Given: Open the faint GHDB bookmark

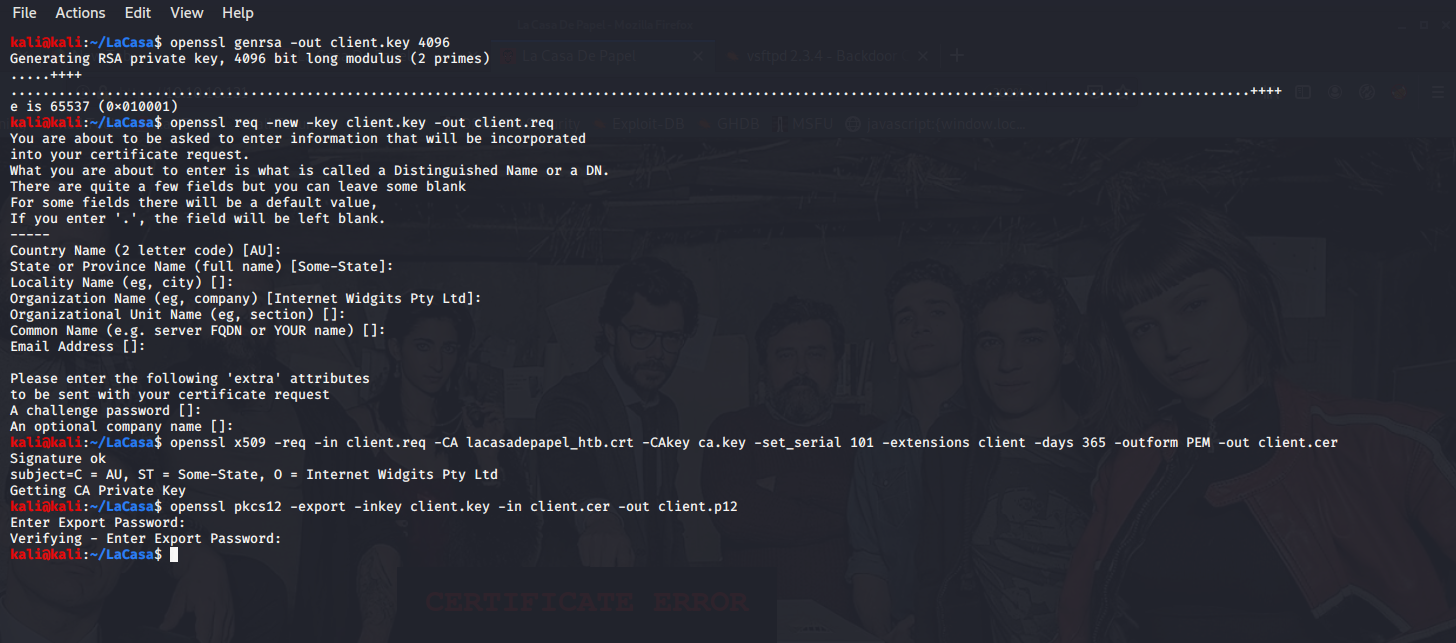Looking at the screenshot, I should (737, 125).
